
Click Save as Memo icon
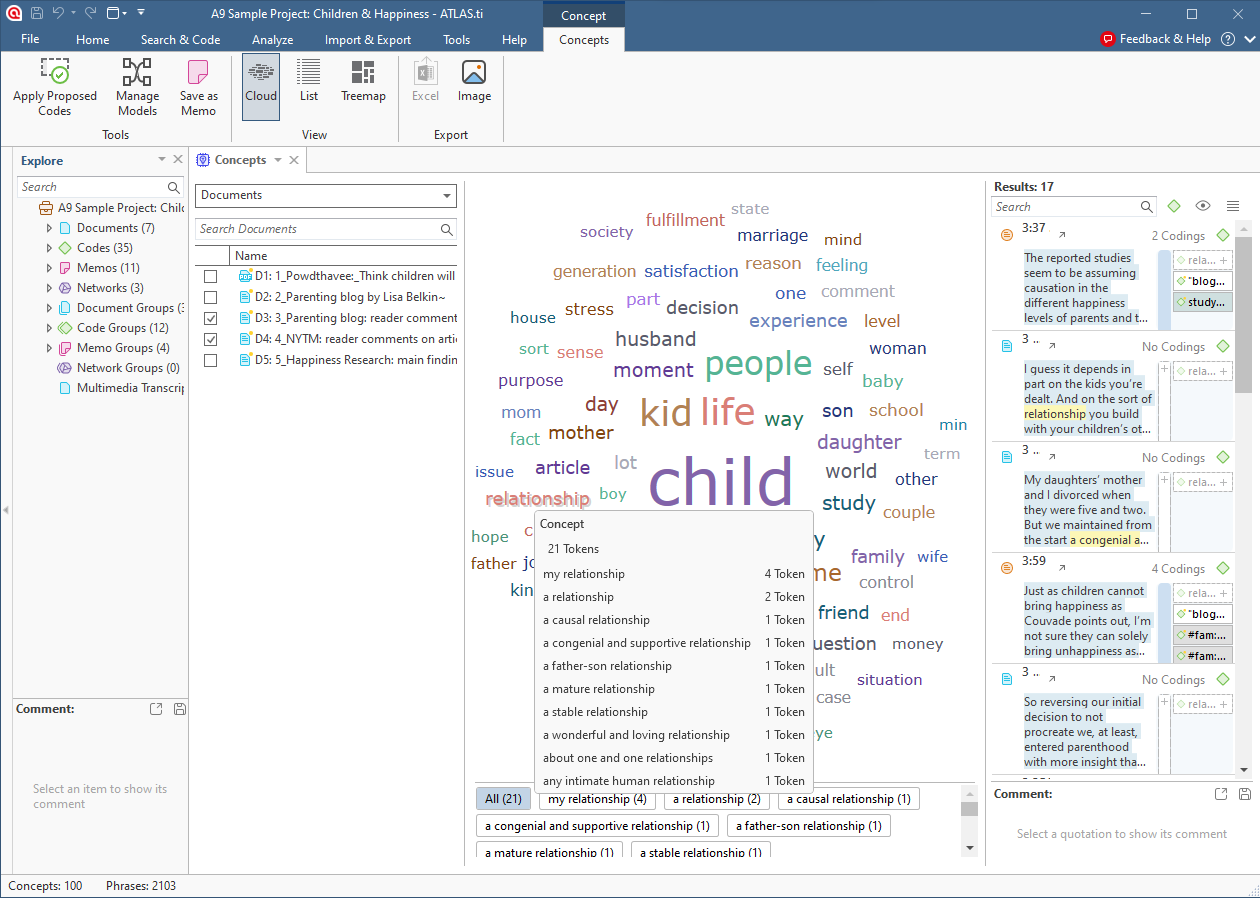pos(198,74)
